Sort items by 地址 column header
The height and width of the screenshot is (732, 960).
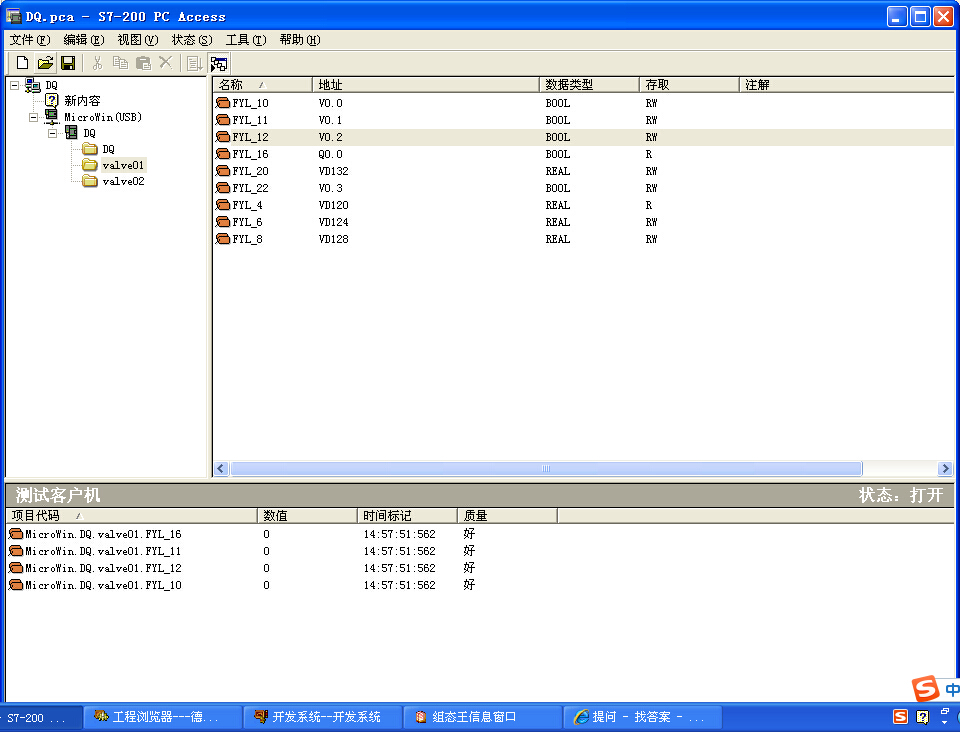426,84
